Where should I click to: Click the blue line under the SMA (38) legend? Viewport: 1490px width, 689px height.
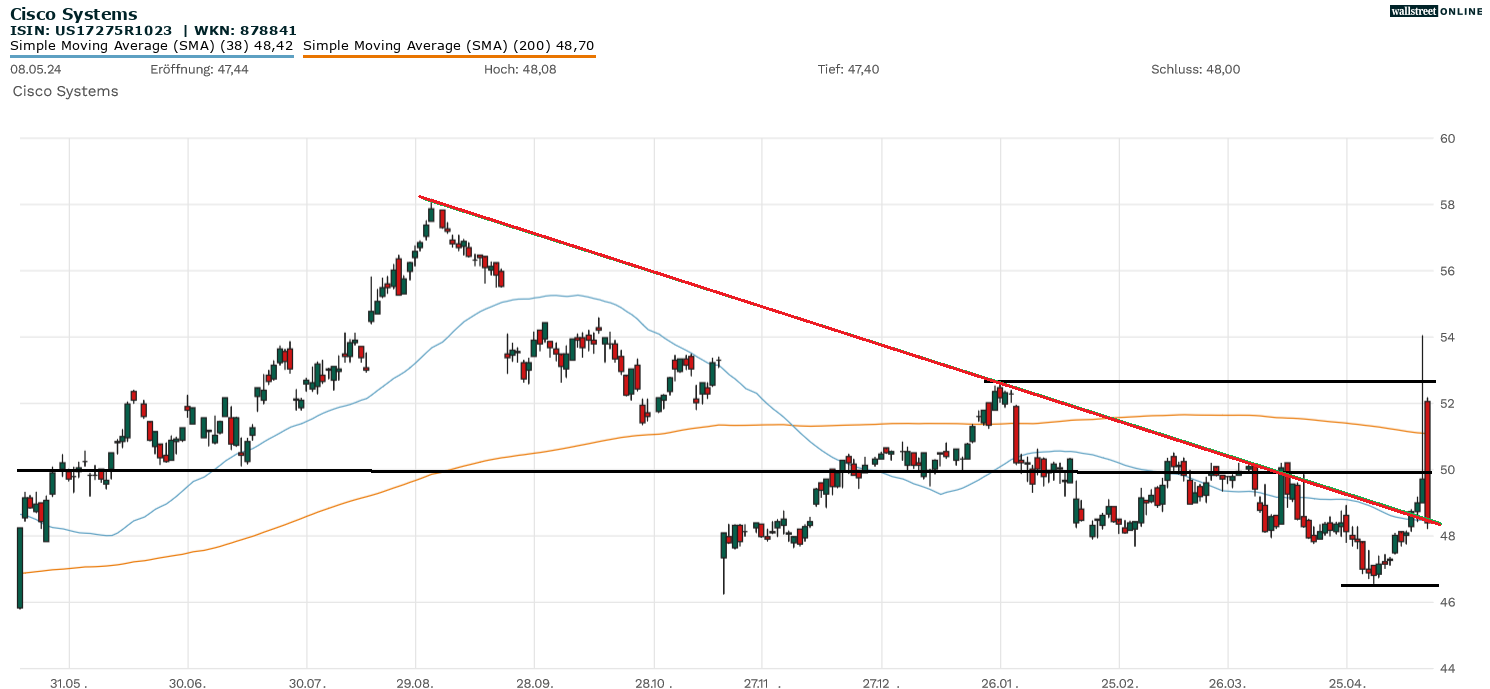point(151,57)
